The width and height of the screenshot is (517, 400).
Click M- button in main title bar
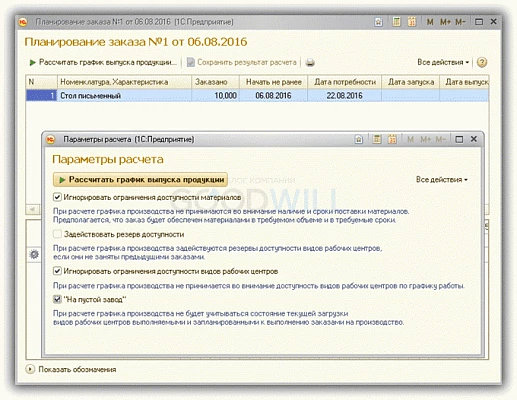click(x=460, y=22)
